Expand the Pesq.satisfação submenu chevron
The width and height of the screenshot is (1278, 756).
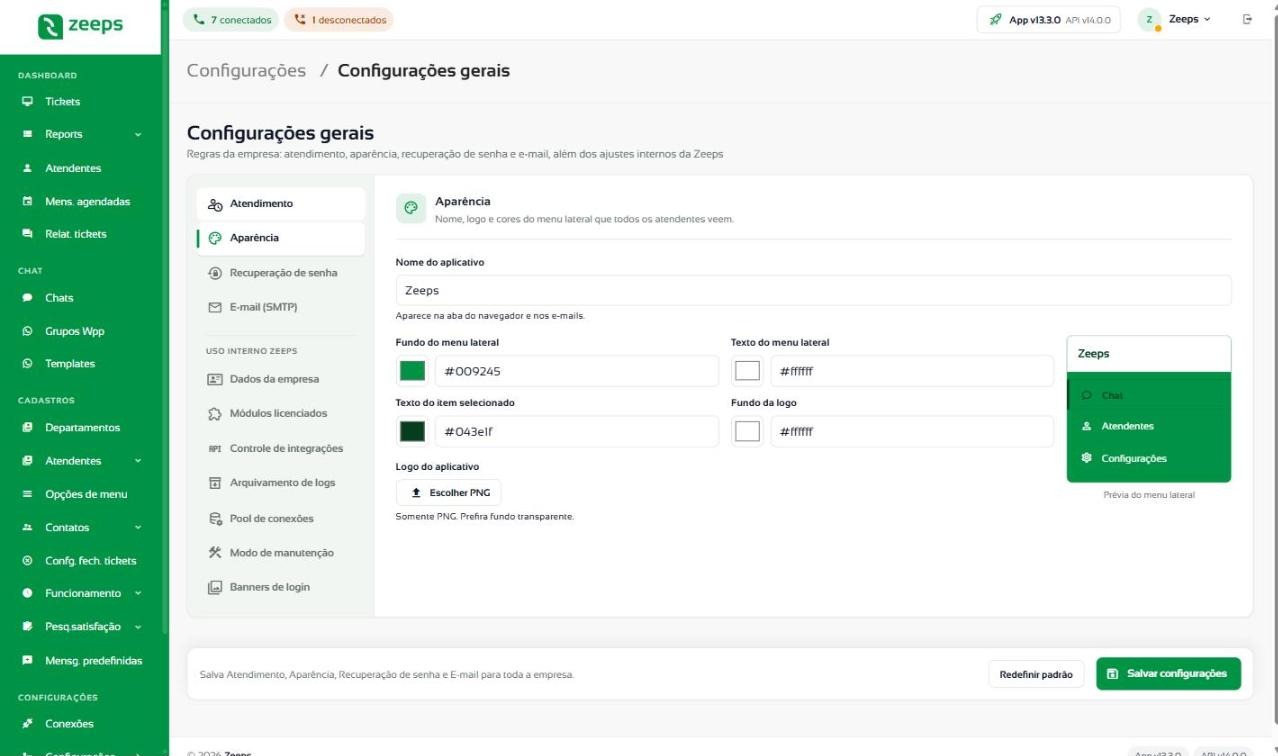click(139, 627)
